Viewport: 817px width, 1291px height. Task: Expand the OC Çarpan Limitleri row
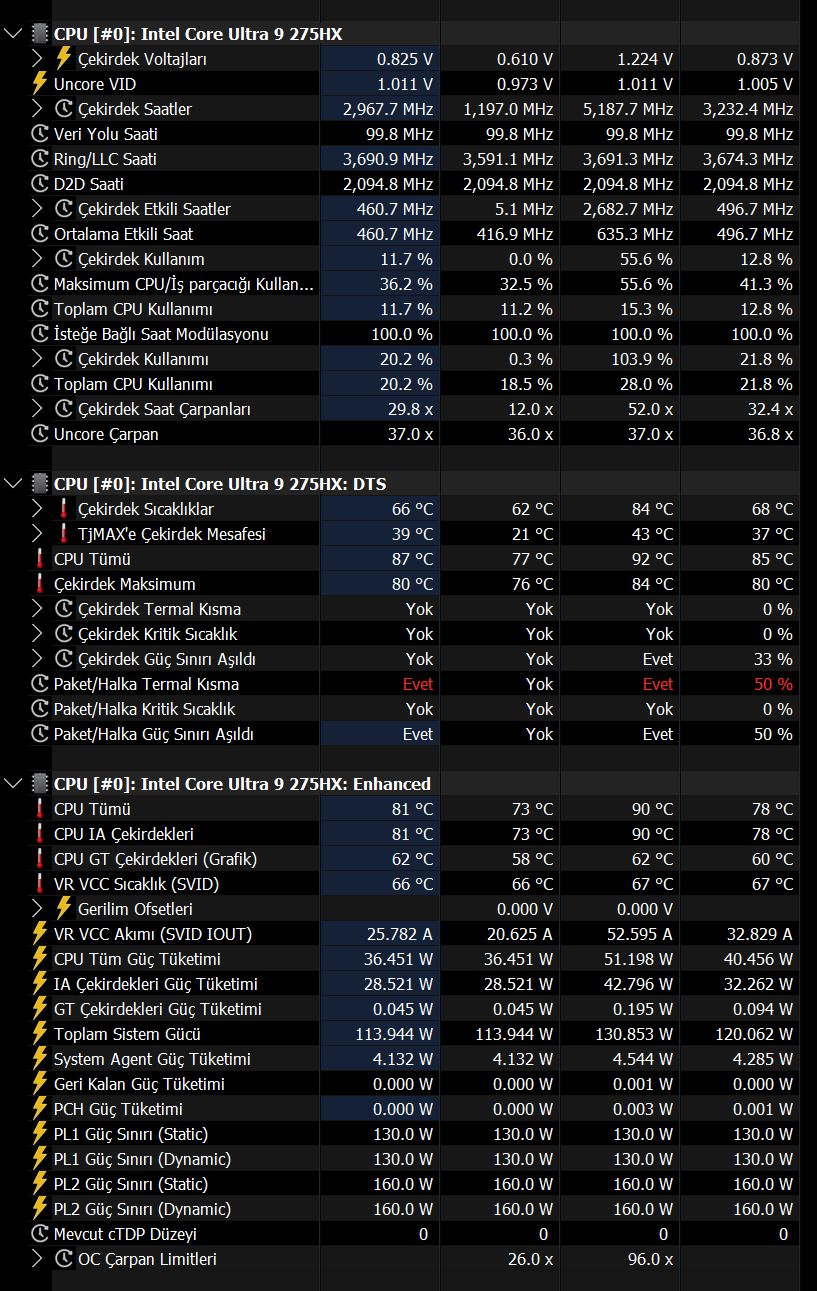[x=38, y=1259]
